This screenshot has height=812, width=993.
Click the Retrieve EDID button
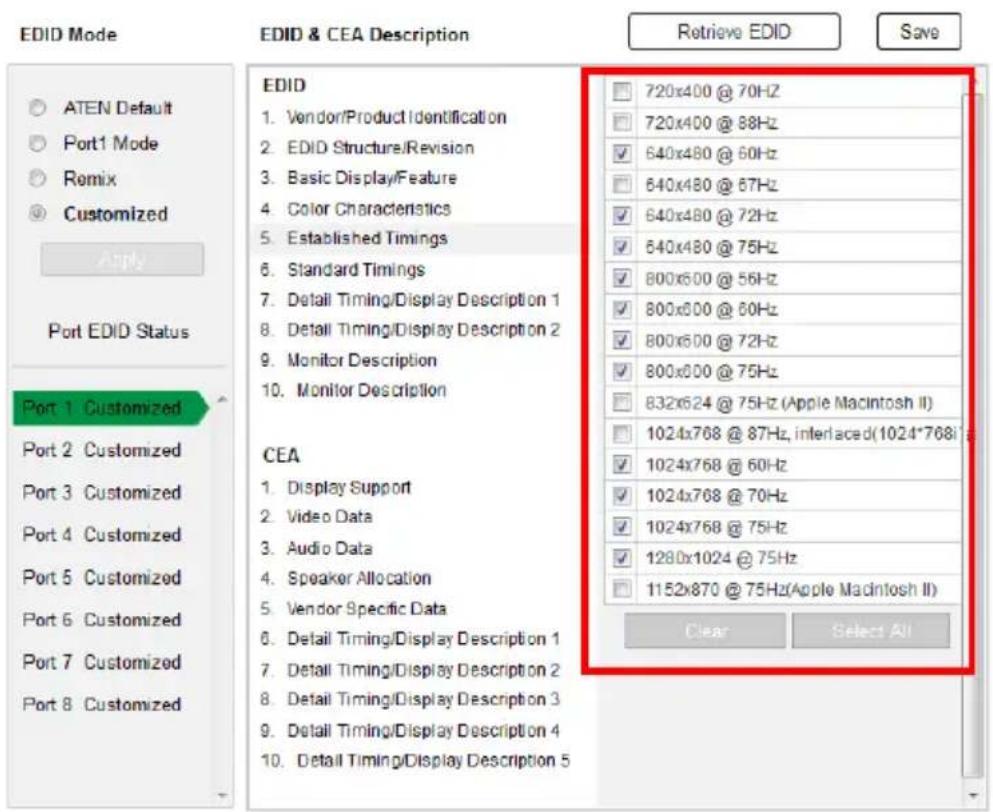pyautogui.click(x=734, y=32)
